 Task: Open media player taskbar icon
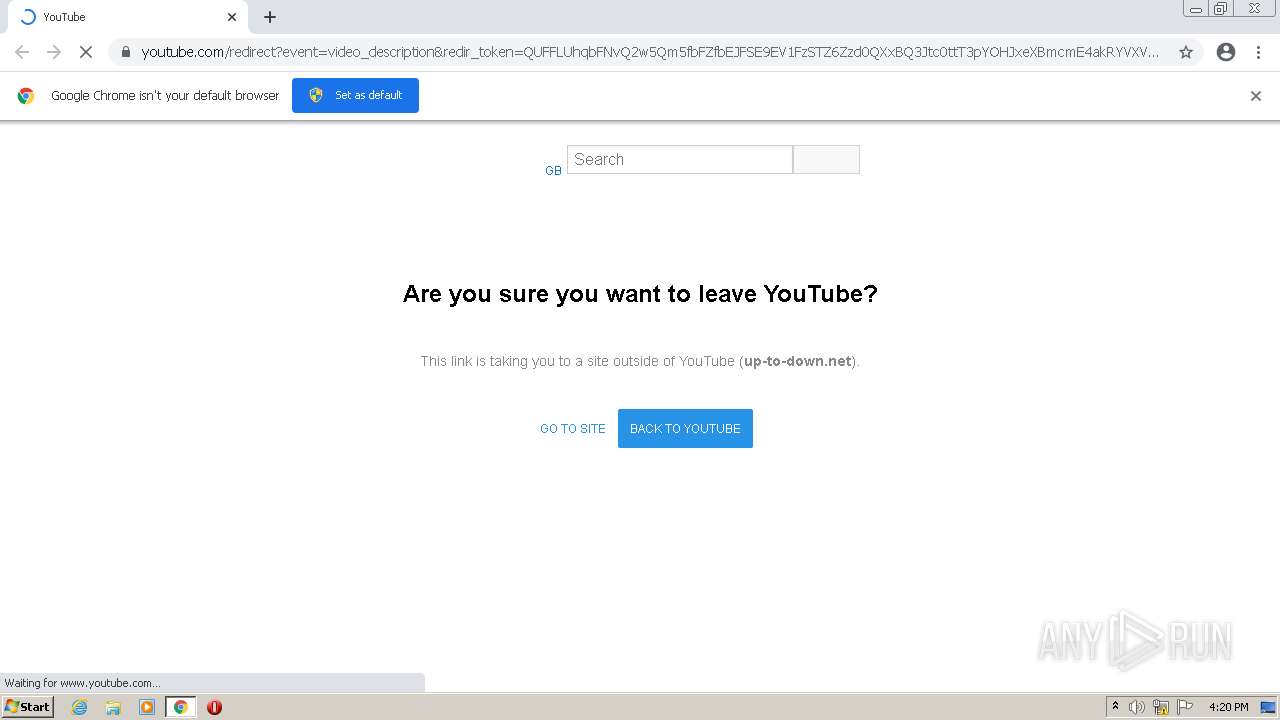[x=147, y=707]
